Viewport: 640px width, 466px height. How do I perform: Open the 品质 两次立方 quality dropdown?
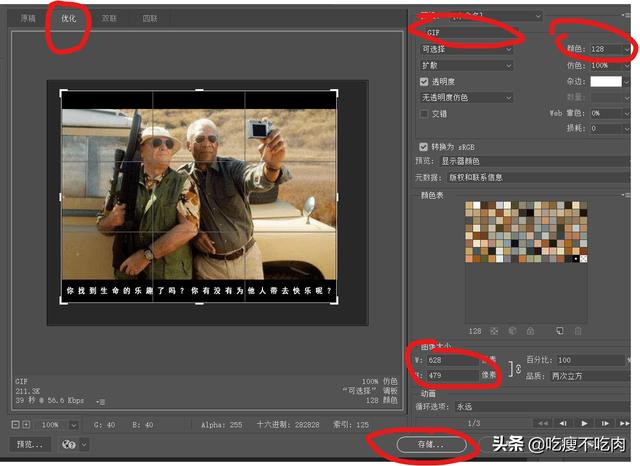point(590,376)
